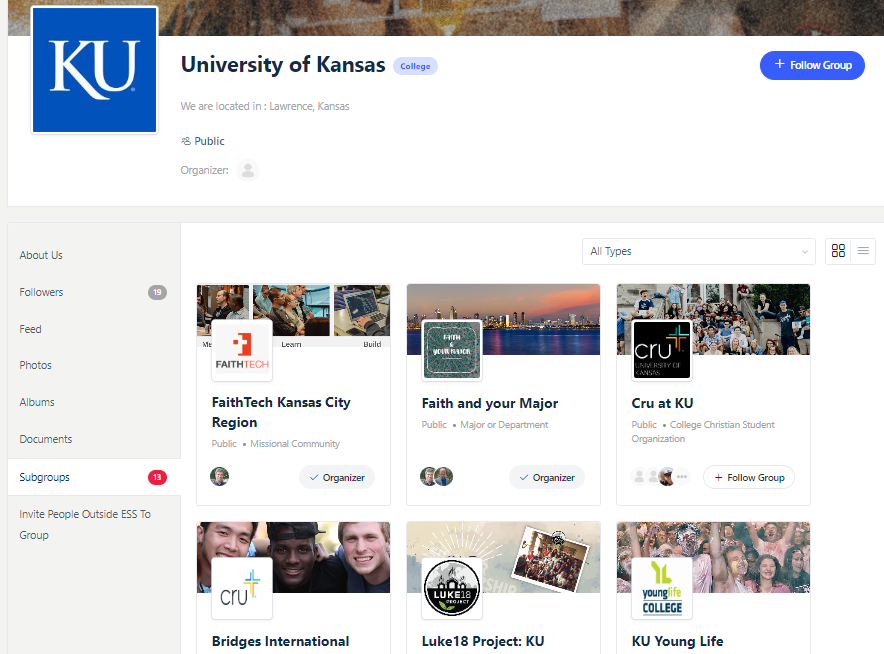Screen dimensions: 884x654
Task: Follow the Cru at KU group
Action: [749, 478]
